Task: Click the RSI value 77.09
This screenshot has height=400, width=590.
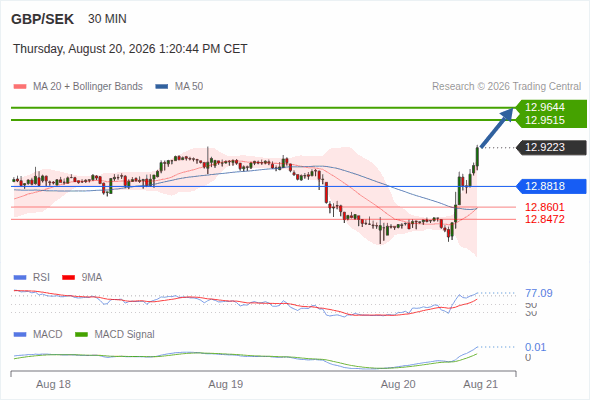Action: point(539,293)
